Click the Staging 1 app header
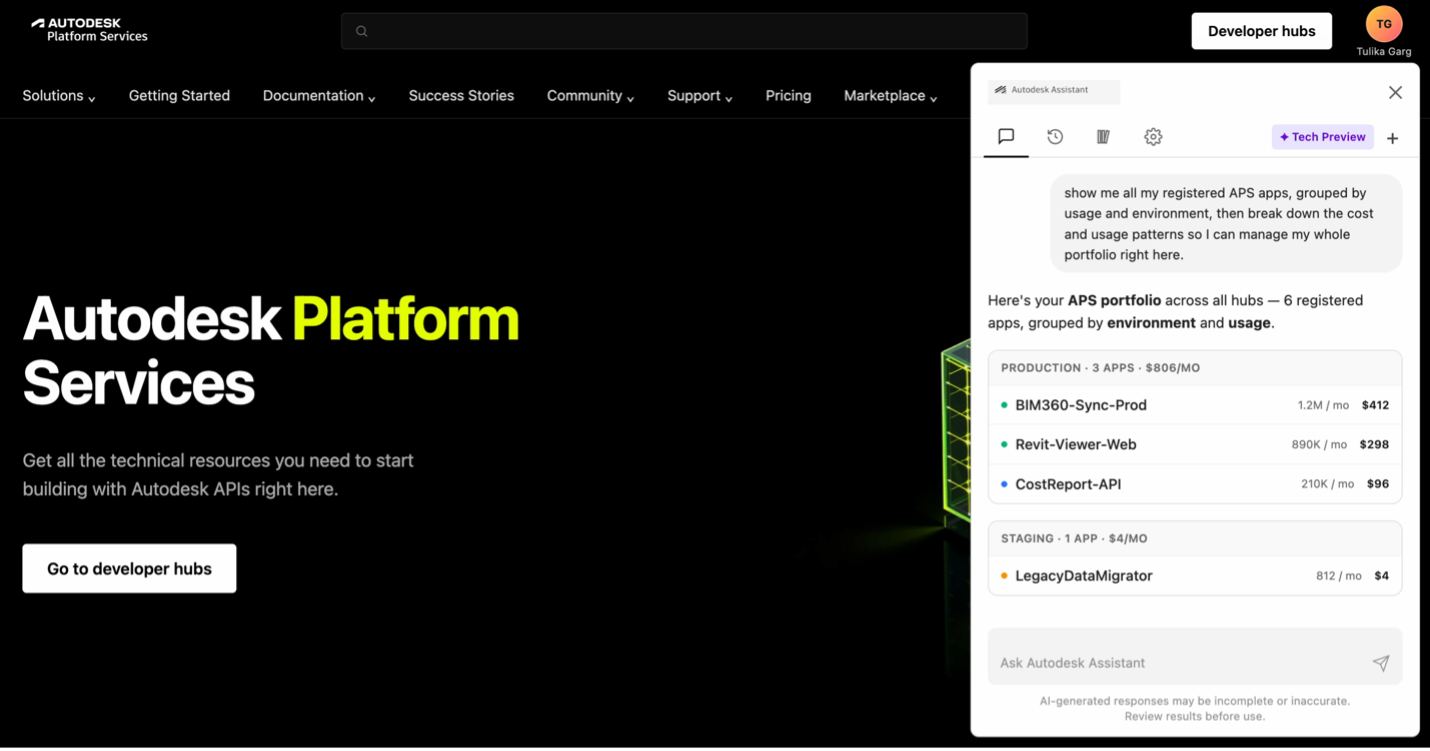 [x=1195, y=538]
